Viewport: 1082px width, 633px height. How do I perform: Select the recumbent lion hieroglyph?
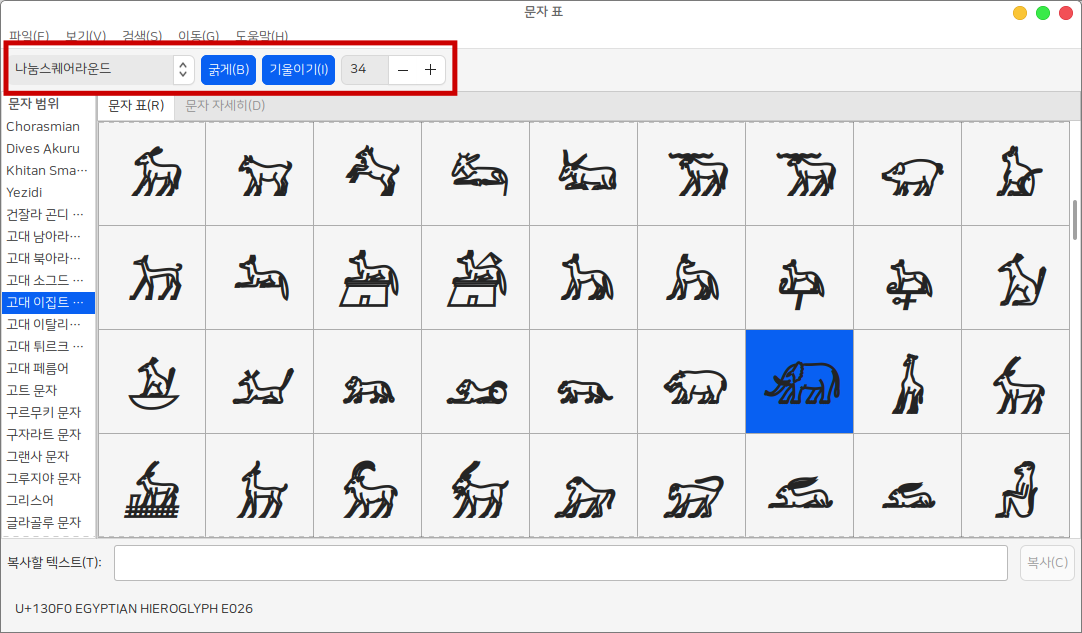pos(475,382)
